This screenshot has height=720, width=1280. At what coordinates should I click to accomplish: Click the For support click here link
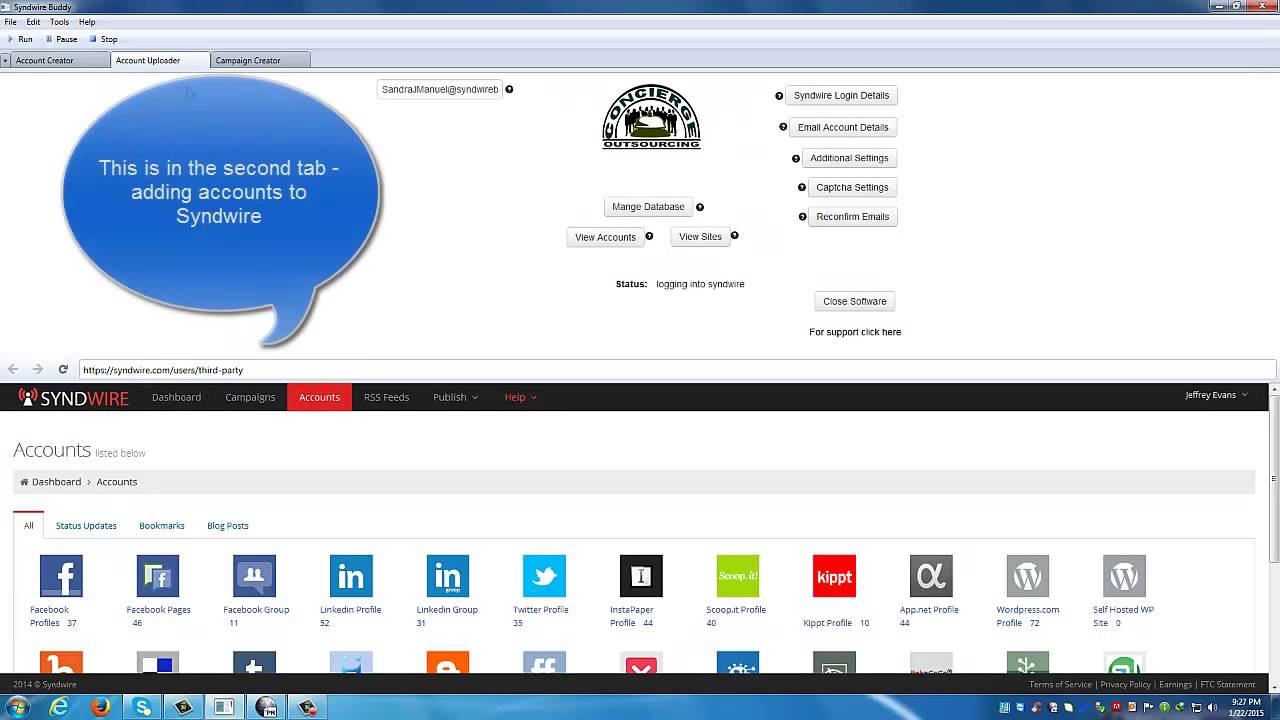[855, 332]
